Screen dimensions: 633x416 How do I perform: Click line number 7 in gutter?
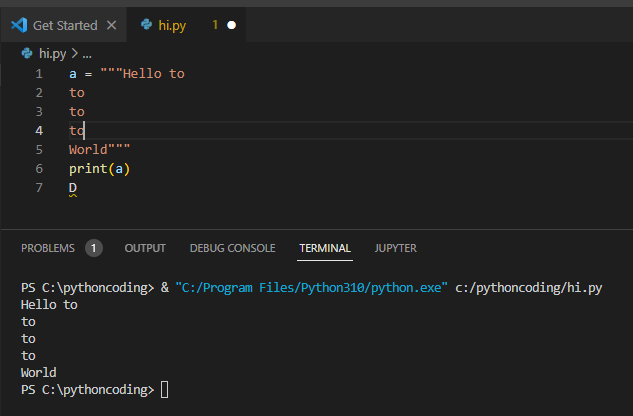tap(39, 187)
